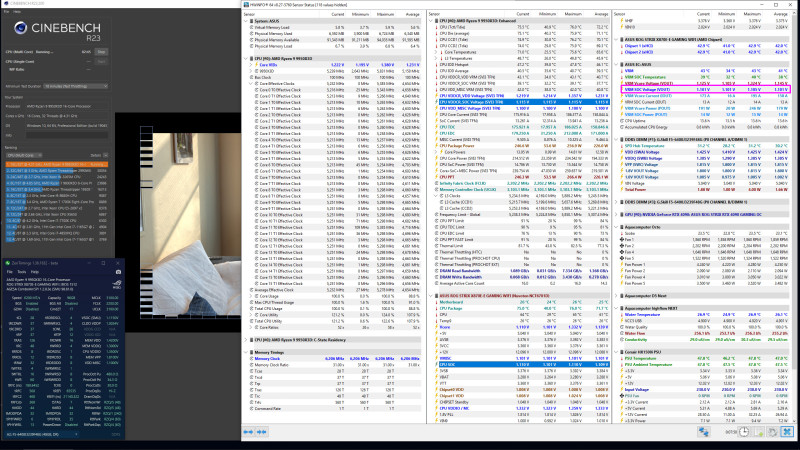Open the Minimum Test Duration dropdown
The image size is (800, 450).
[76, 86]
